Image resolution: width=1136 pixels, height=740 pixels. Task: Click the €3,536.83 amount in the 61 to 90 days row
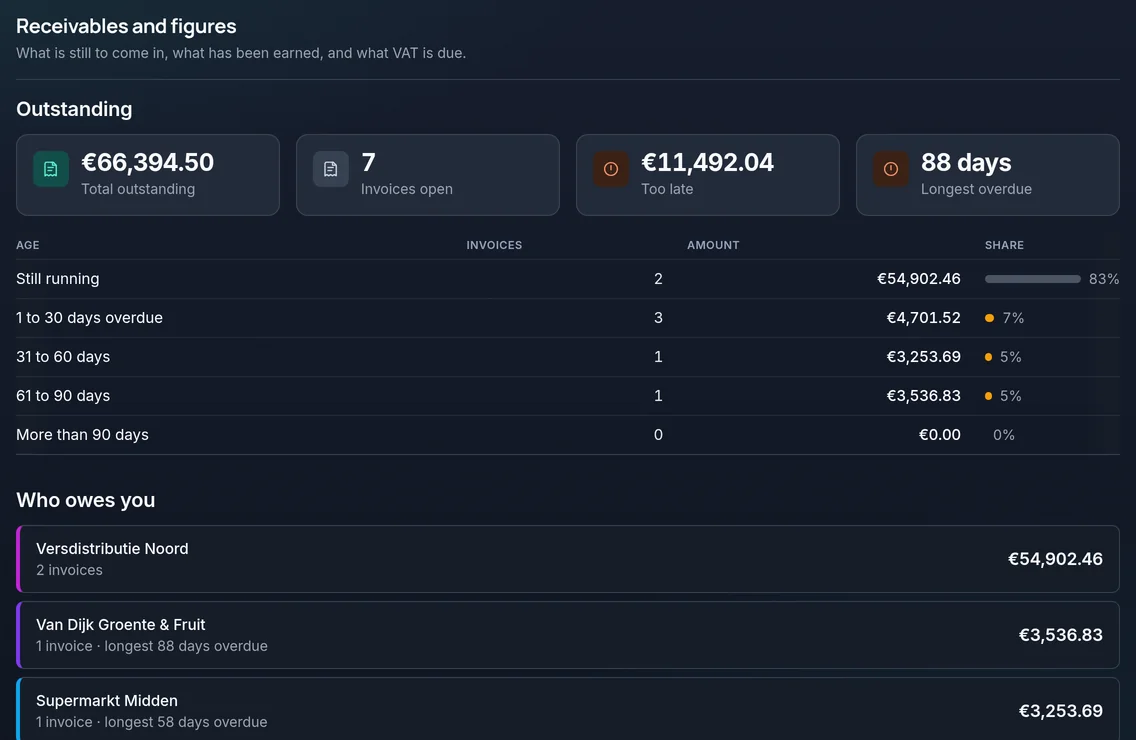[923, 396]
